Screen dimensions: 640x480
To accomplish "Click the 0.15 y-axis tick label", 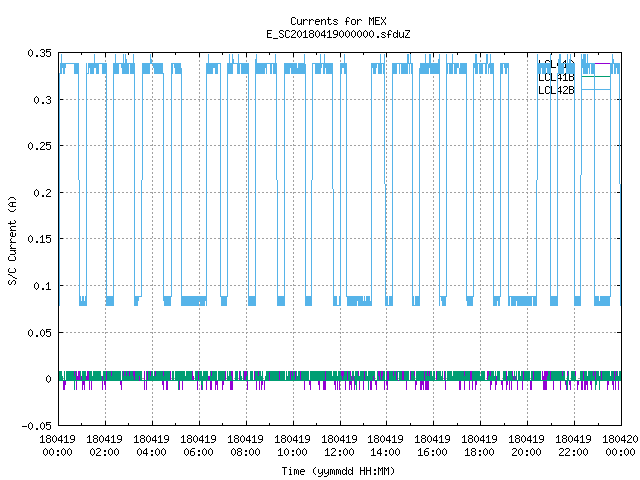I will click(40, 239).
